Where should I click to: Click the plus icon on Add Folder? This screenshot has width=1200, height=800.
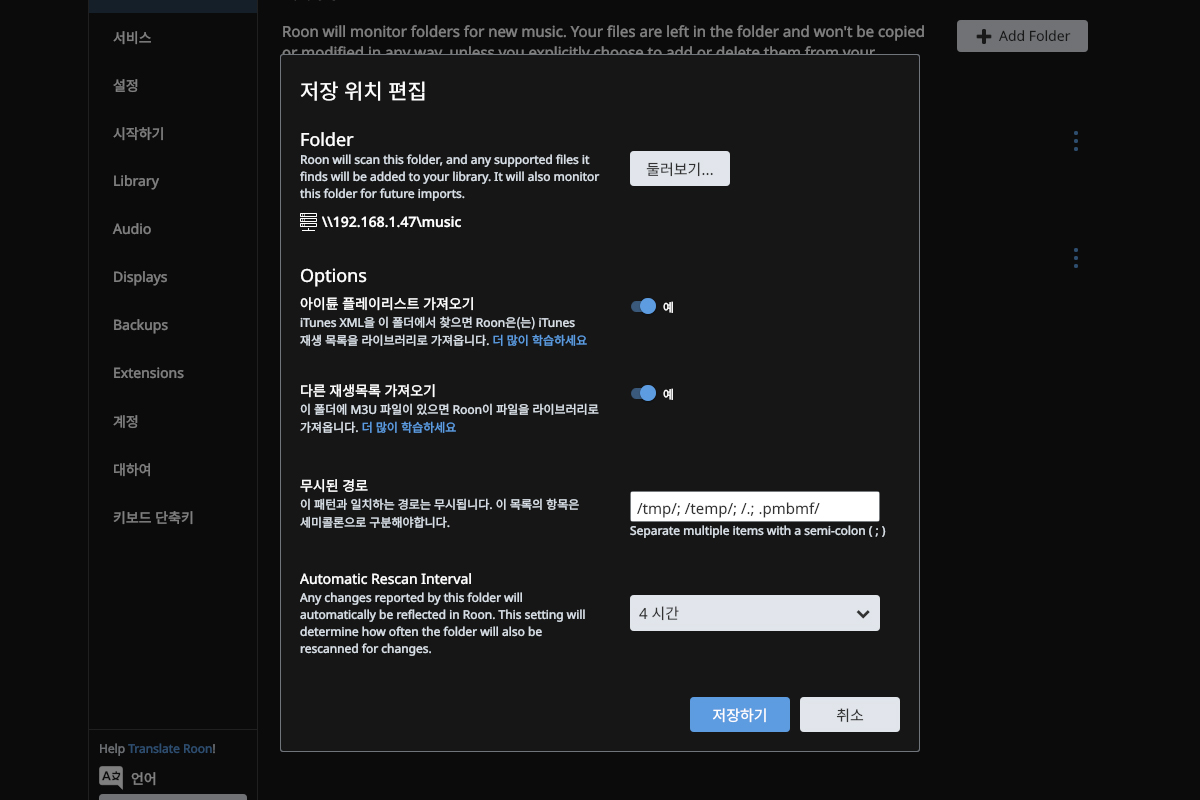[x=984, y=36]
